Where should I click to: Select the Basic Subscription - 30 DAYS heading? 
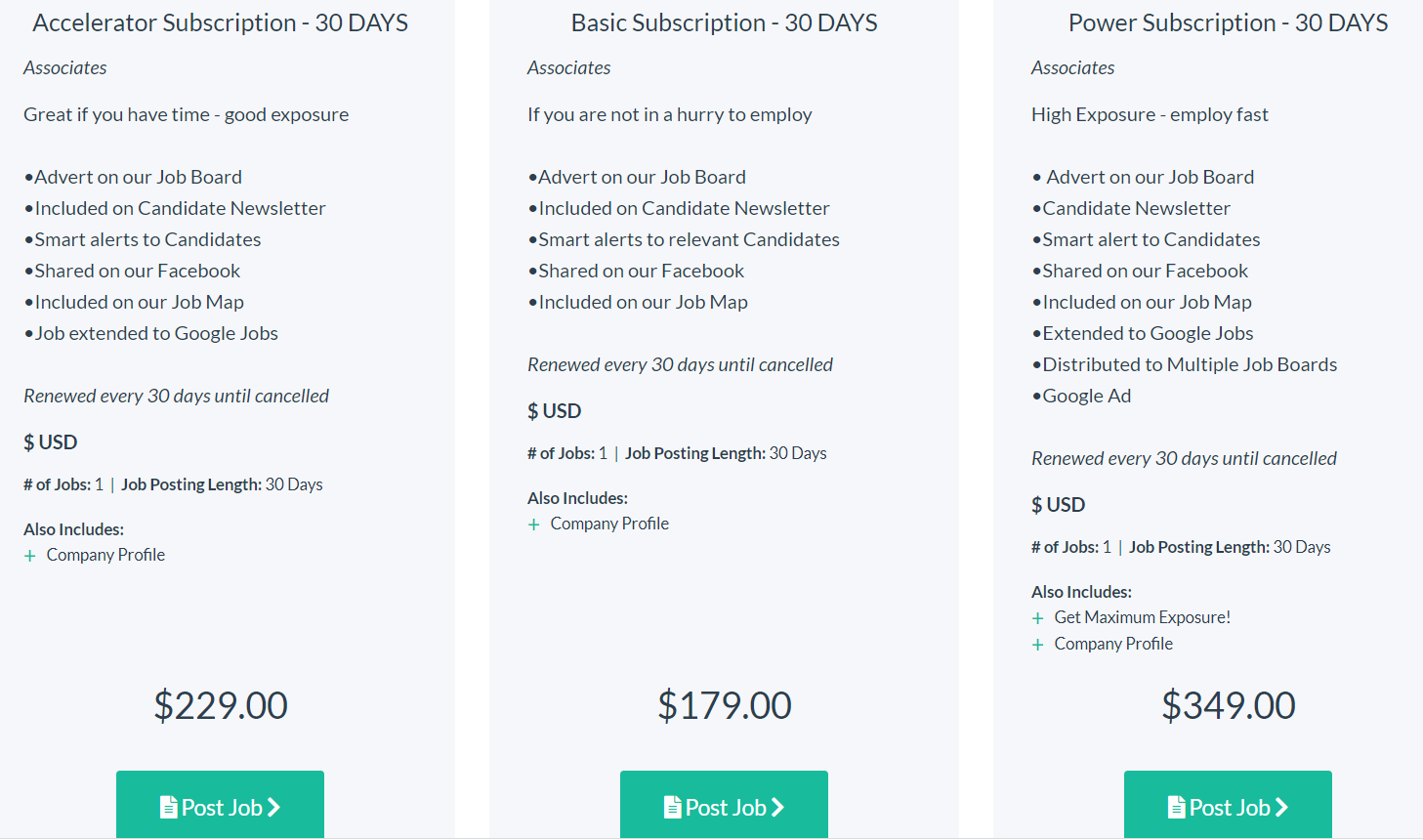coord(725,22)
